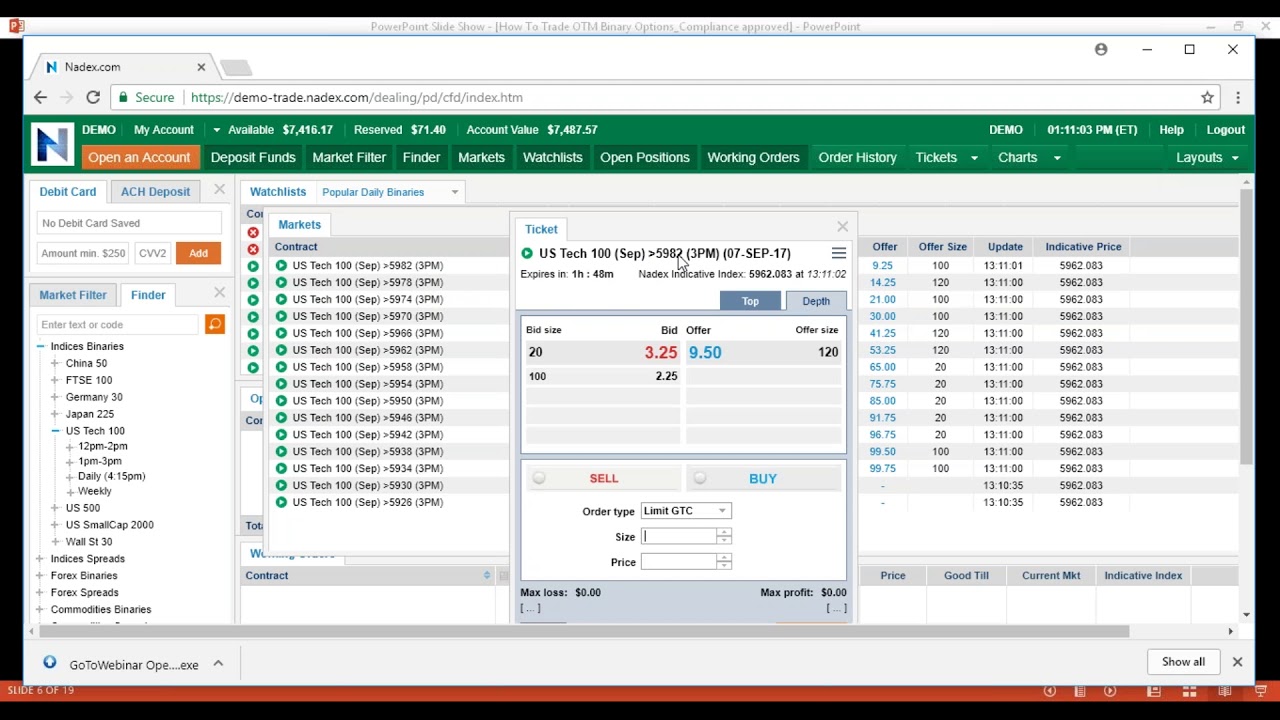Click market icon beside >5982 (3PM) row
Viewport: 1280px width, 720px height.
tap(281, 265)
